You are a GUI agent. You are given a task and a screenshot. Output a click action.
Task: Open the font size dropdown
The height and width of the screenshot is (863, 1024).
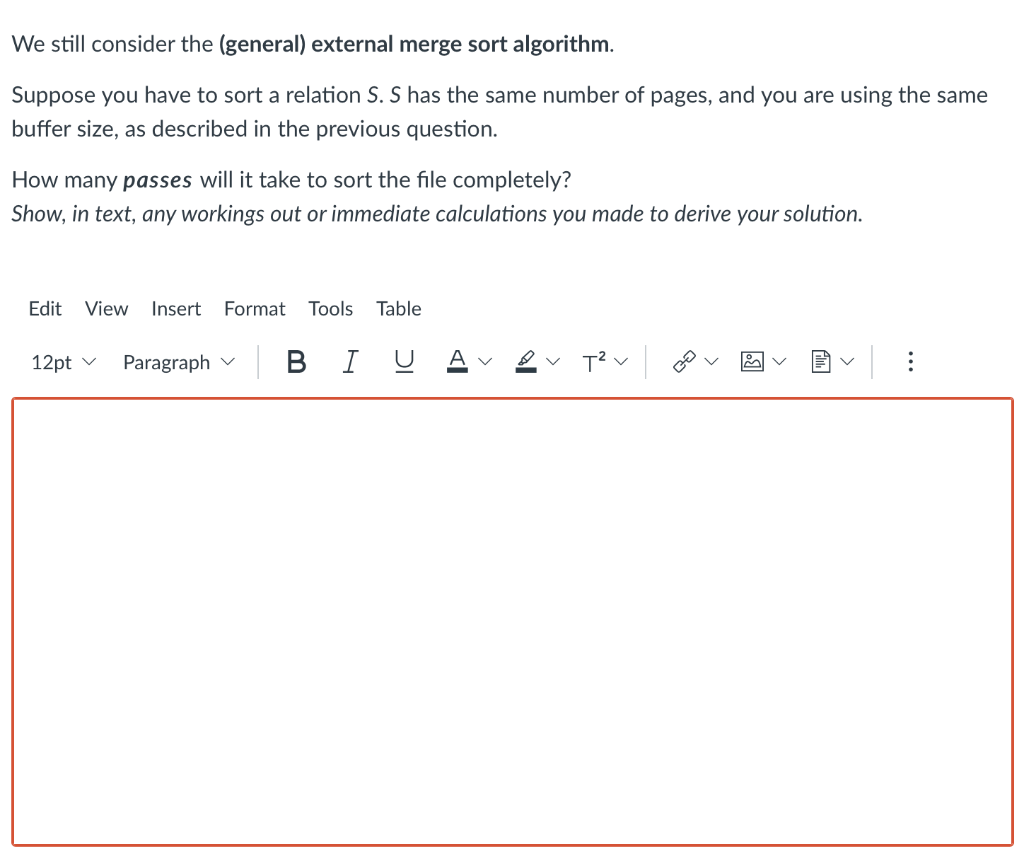click(62, 362)
